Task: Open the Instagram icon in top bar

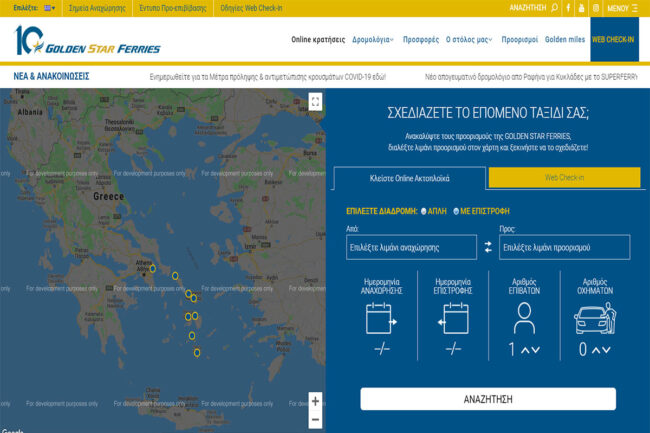Action: tap(596, 7)
